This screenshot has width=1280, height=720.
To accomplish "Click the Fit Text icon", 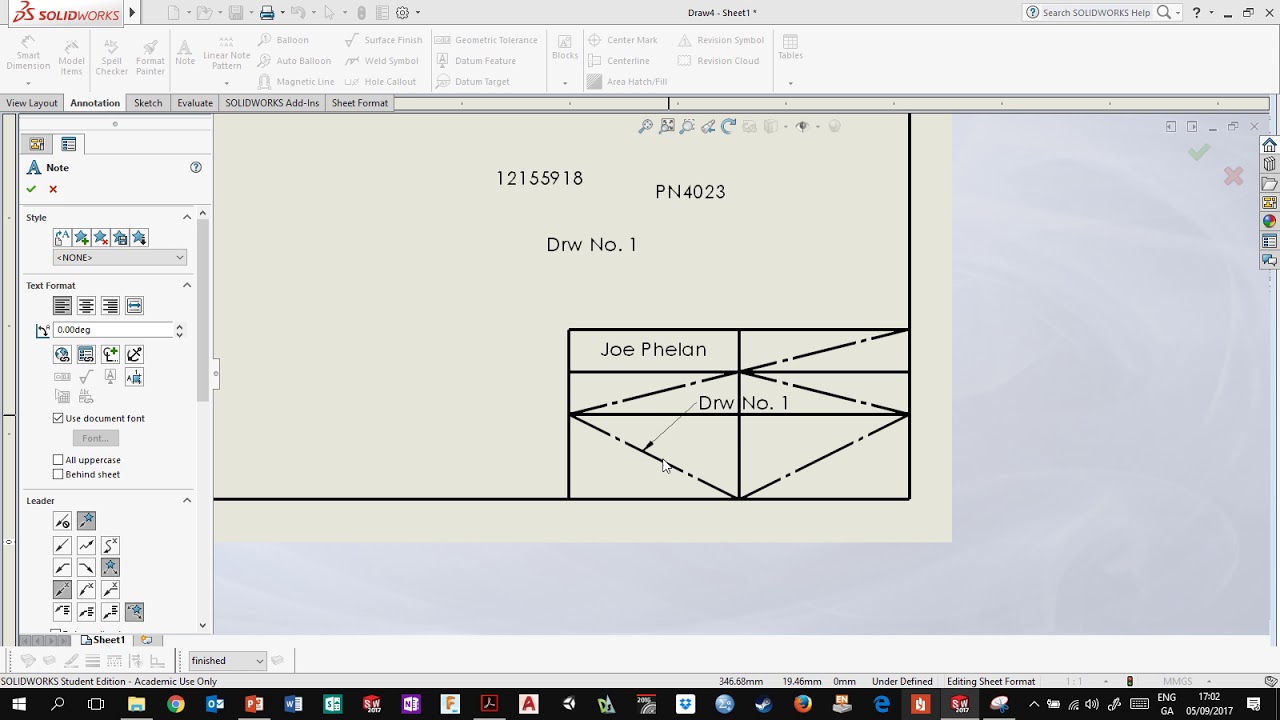I will point(134,306).
